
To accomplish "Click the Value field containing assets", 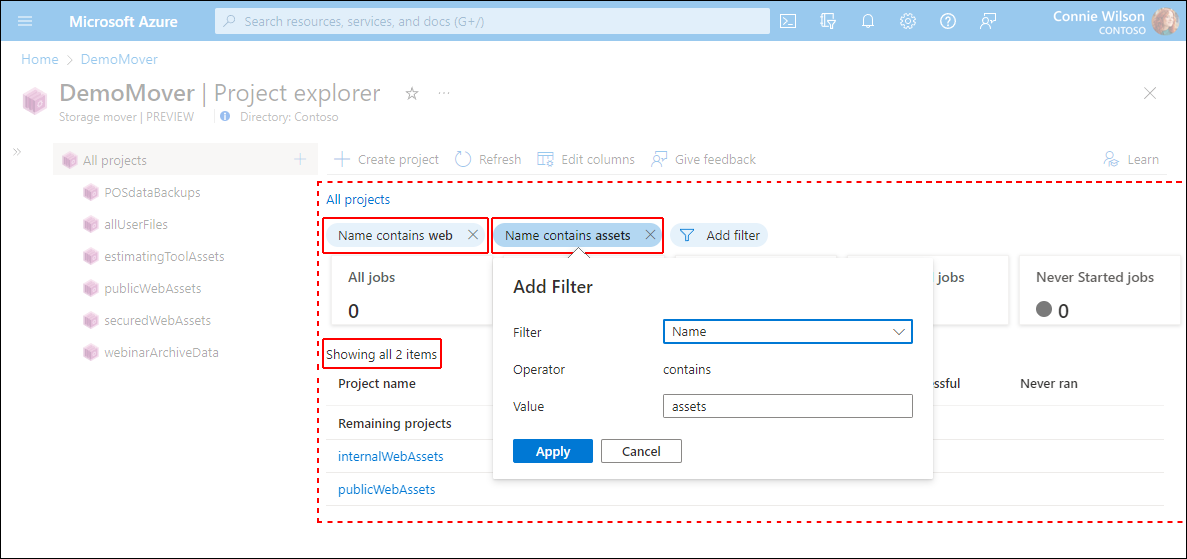I will 787,407.
